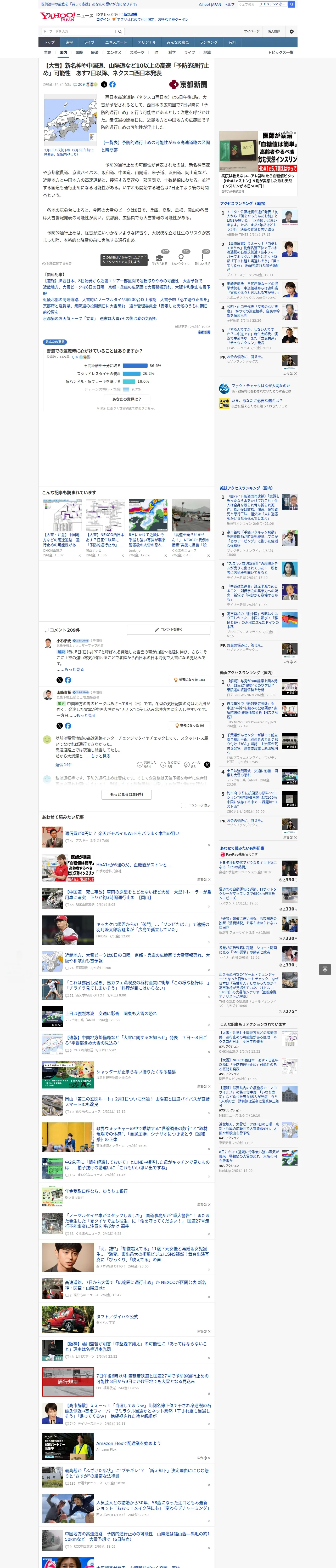
Task: Click the わかりやすい lightbulb reaction
Action: pos(181,259)
